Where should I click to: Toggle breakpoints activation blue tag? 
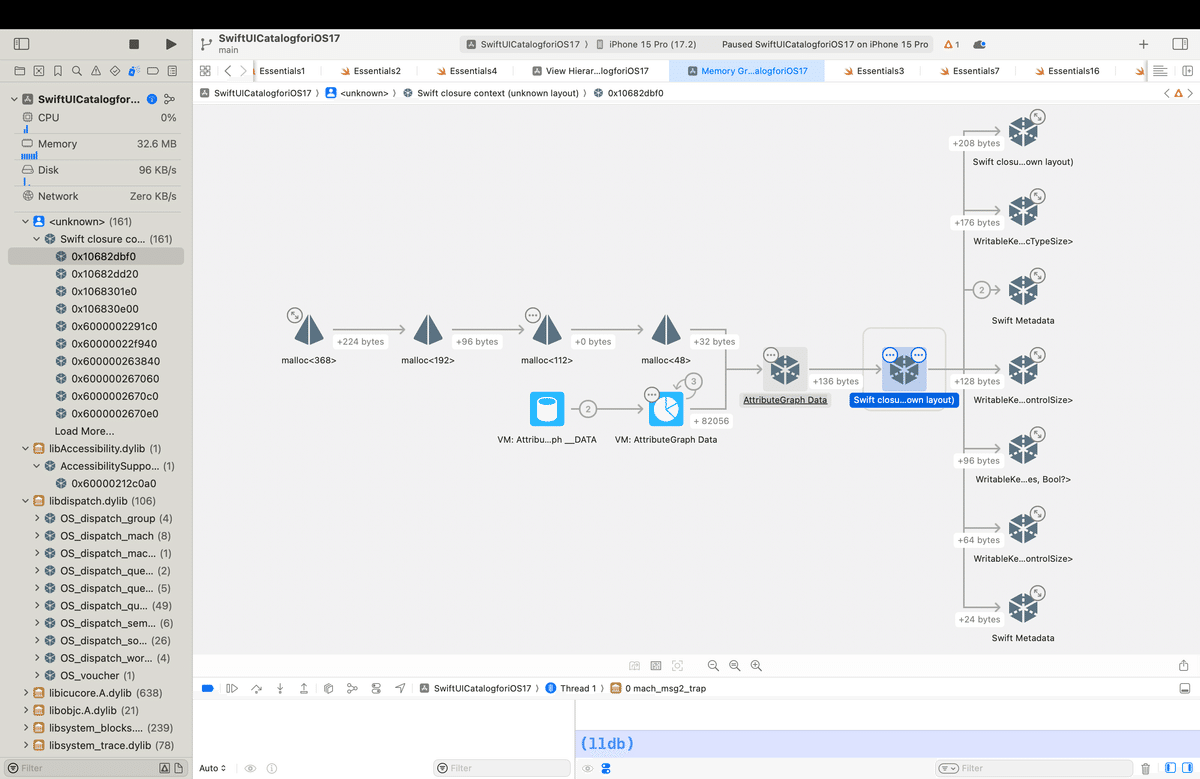208,688
